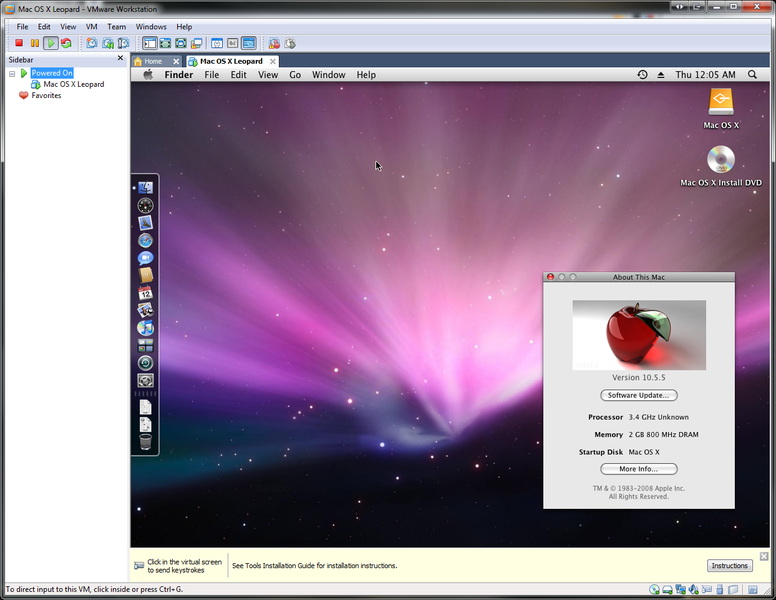Viewport: 776px width, 600px height.
Task: Take a snapshot with the first snapshot icon
Action: [x=92, y=43]
